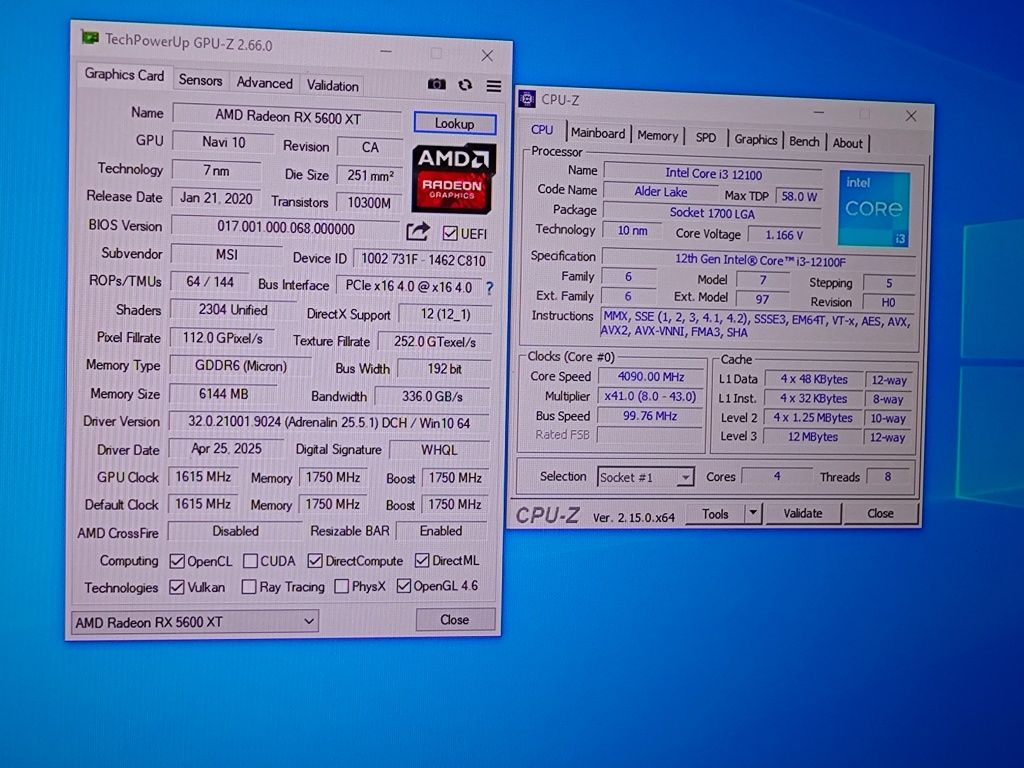Open the Graphics tab in CPU-Z

click(x=756, y=139)
